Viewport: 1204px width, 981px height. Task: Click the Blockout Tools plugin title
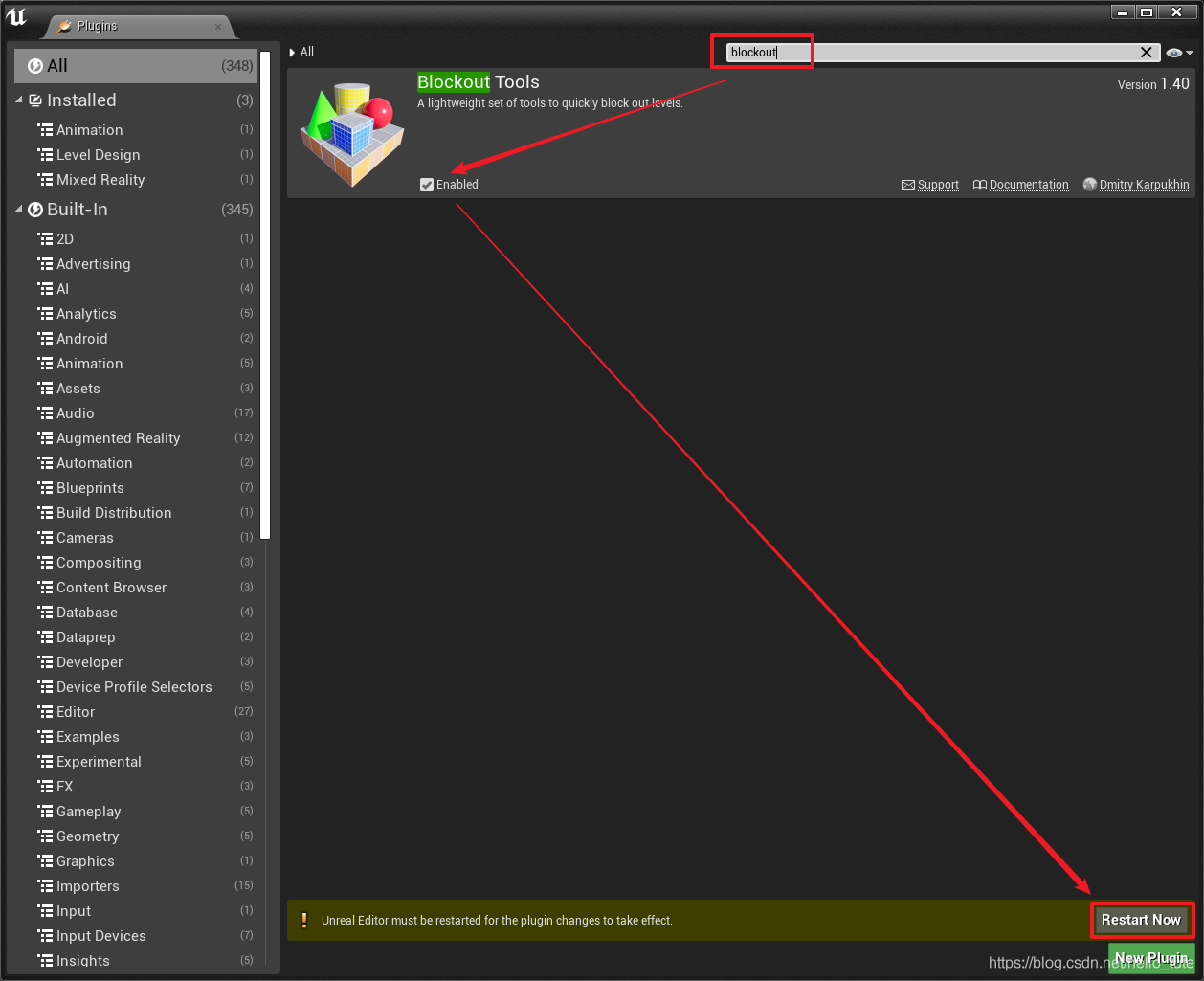pyautogui.click(x=479, y=82)
